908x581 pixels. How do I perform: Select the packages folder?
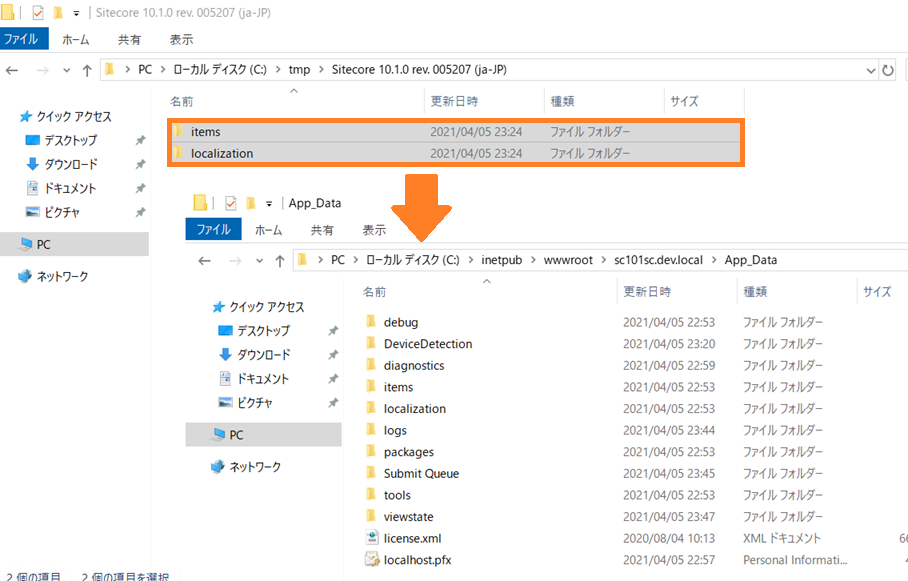tap(409, 452)
